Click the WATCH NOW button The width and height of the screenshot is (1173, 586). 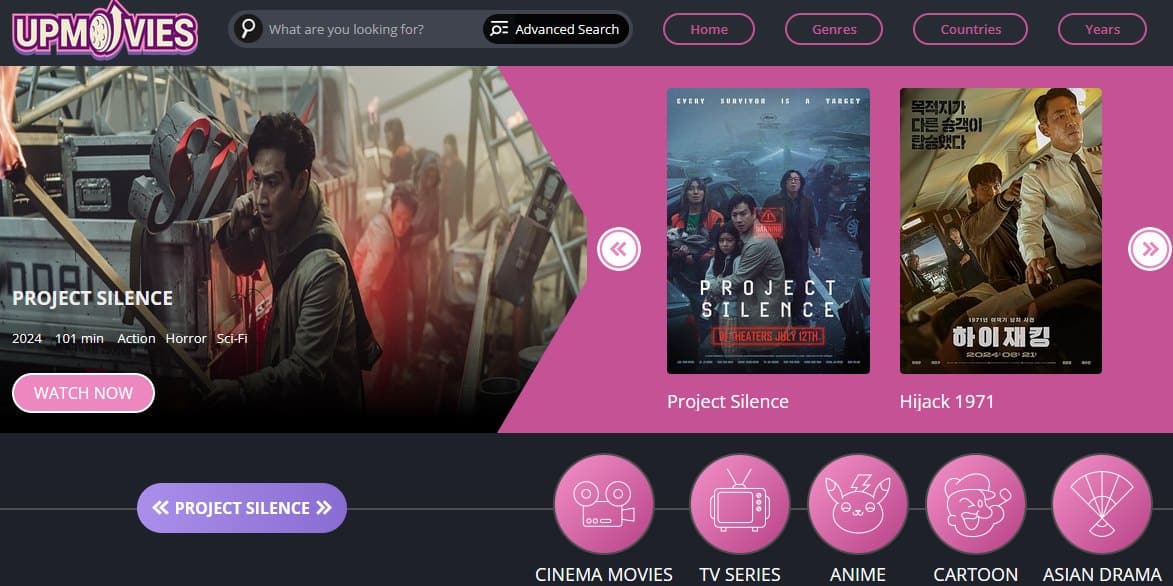tap(83, 393)
